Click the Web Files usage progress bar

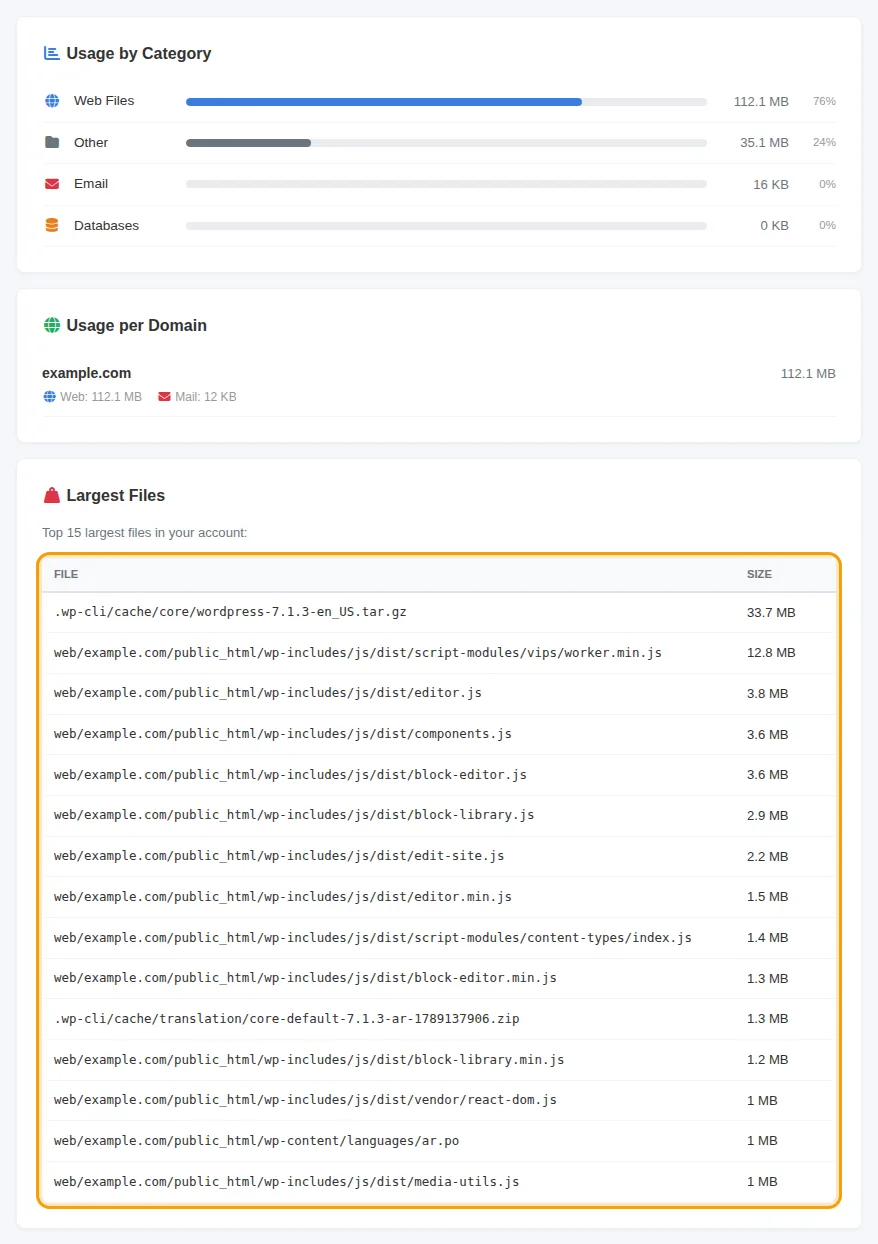tap(446, 102)
